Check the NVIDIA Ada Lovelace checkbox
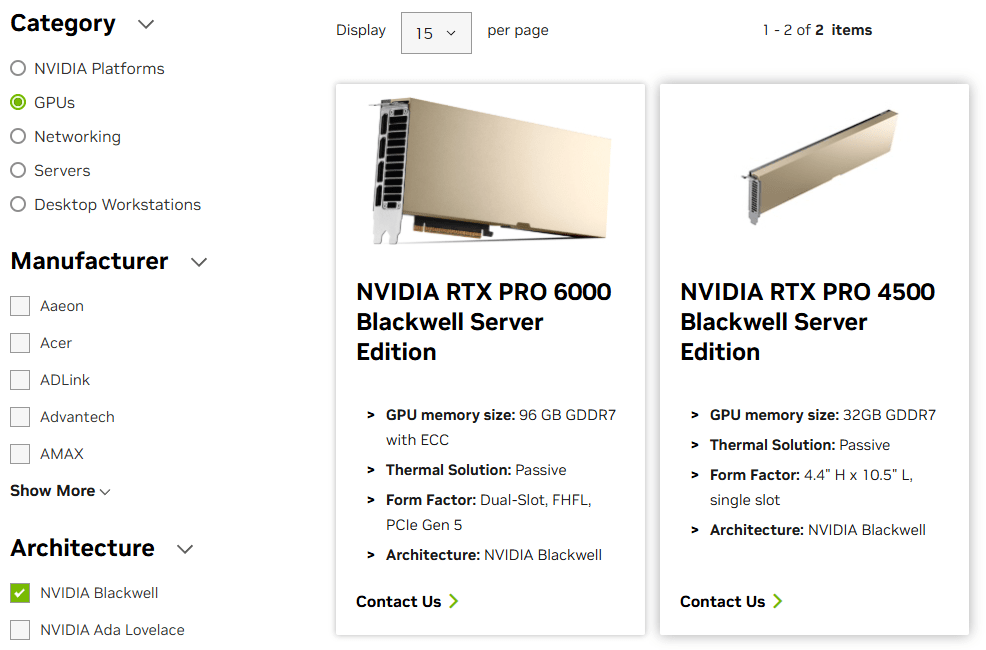This screenshot has height=650, width=986. point(20,630)
